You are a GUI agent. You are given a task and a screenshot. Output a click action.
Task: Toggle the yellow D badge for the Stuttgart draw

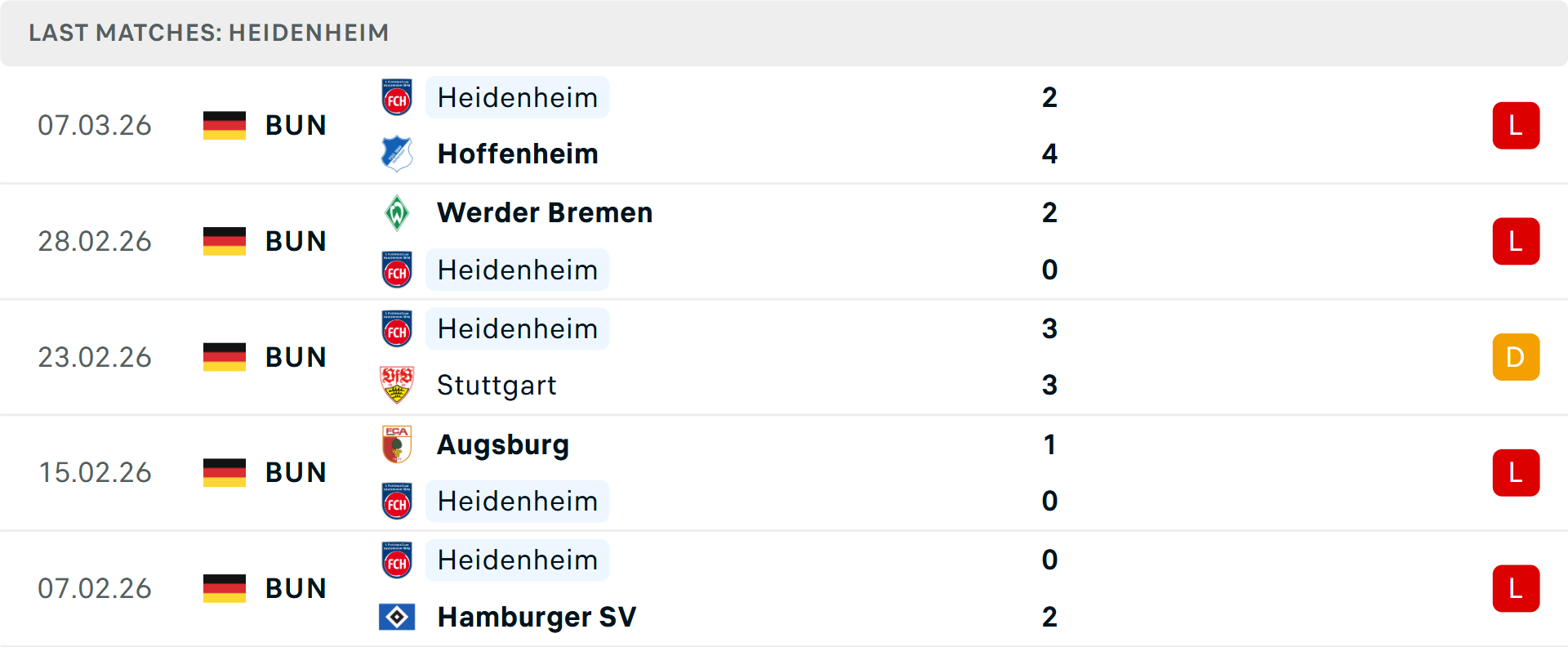1517,357
